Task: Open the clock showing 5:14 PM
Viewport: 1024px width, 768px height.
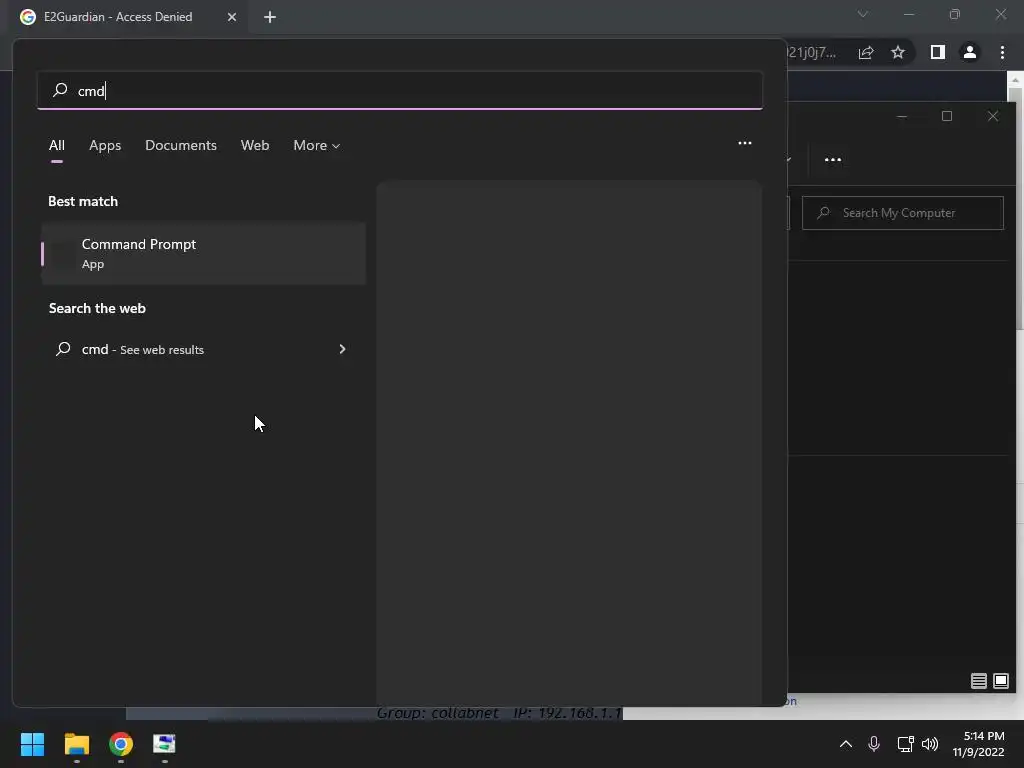Action: pos(978,744)
